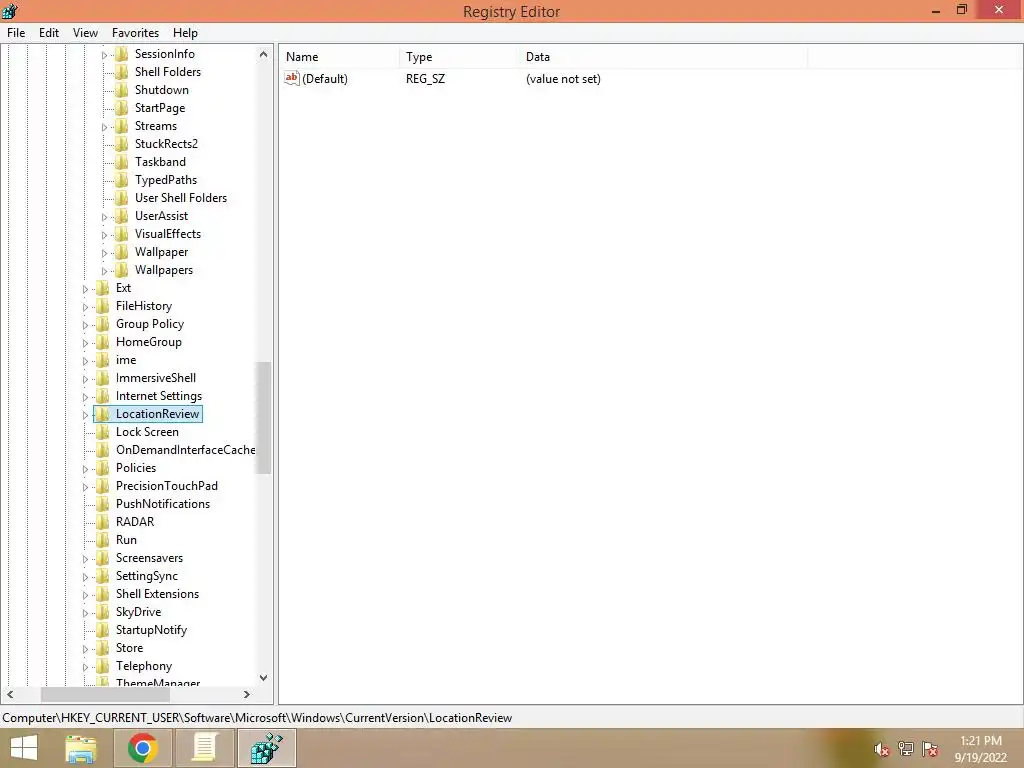This screenshot has width=1024, height=768.
Task: Click the Group Policy folder icon
Action: [103, 324]
